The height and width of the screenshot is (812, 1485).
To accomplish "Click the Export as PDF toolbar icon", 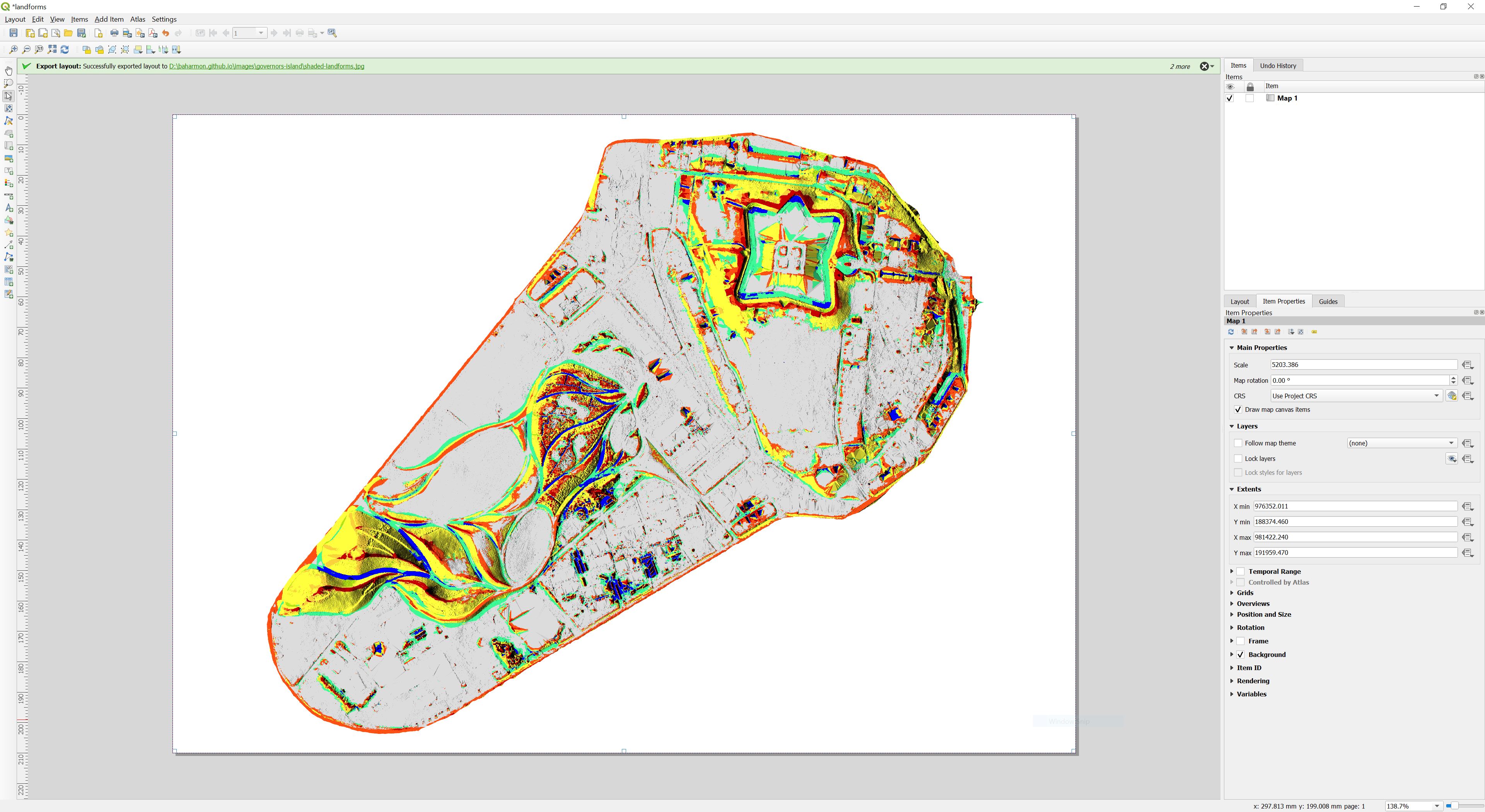I will [153, 33].
